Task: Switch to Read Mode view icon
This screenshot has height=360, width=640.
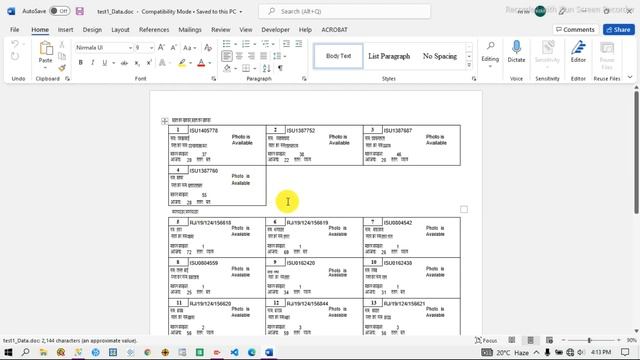Action: click(511, 340)
